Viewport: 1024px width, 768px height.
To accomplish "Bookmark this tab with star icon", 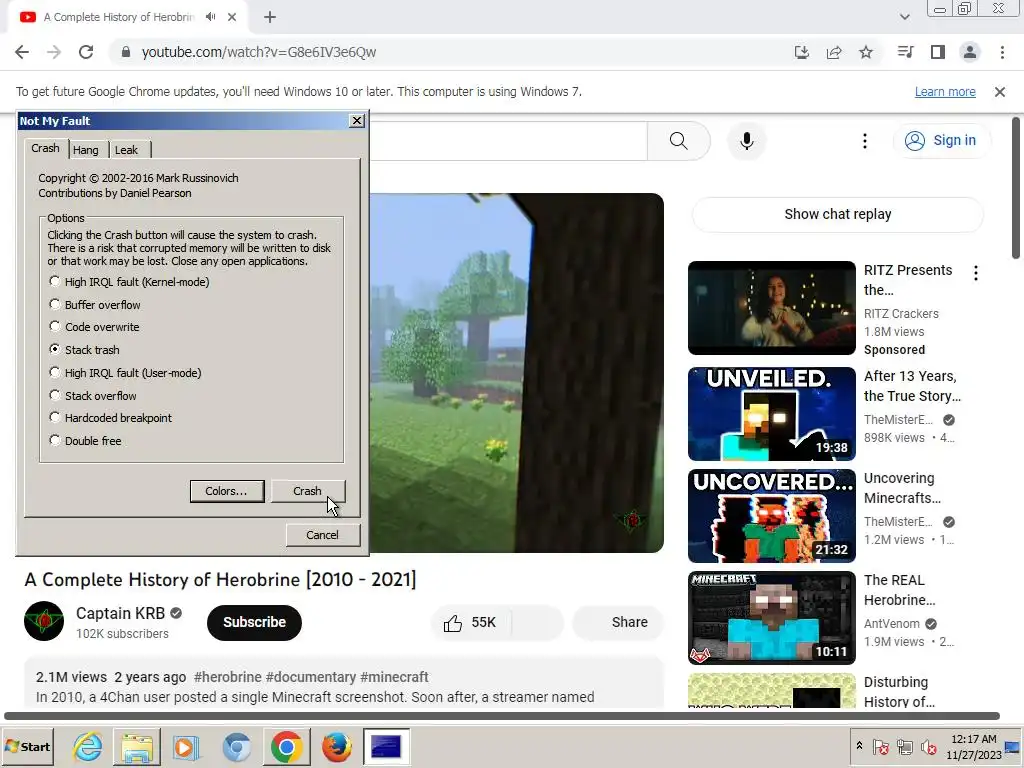I will 866,52.
